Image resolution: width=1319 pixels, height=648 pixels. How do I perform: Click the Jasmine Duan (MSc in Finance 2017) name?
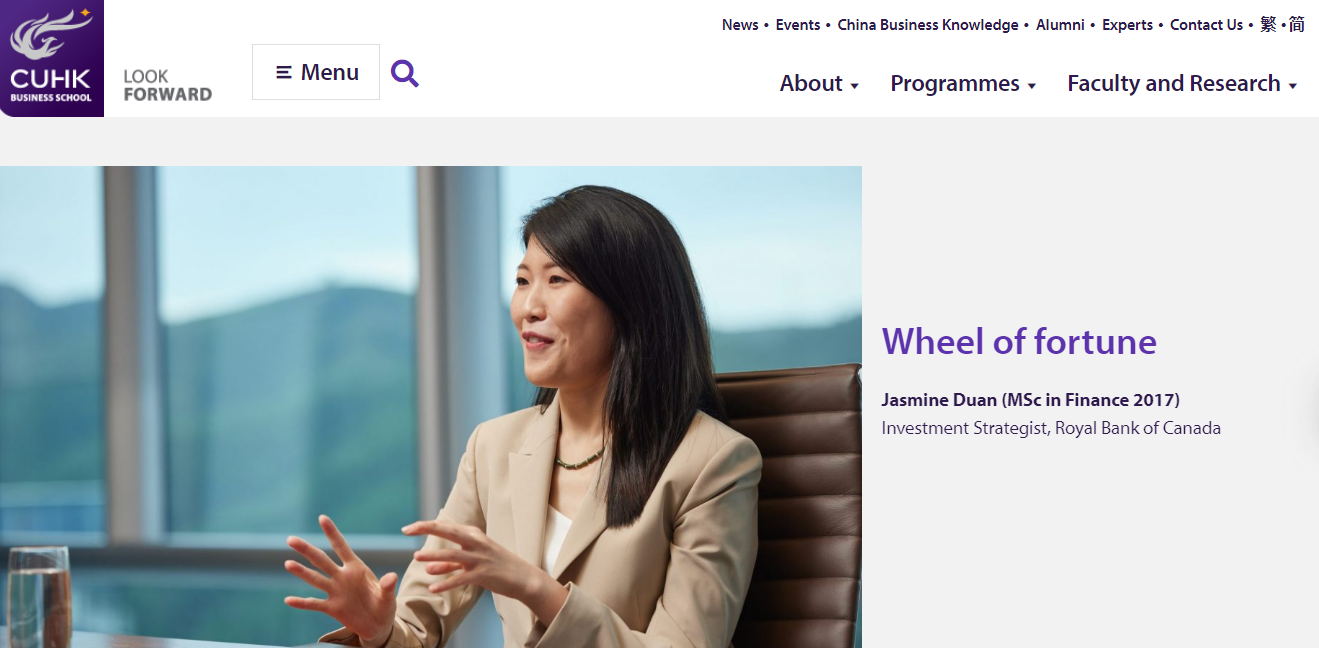(1030, 400)
